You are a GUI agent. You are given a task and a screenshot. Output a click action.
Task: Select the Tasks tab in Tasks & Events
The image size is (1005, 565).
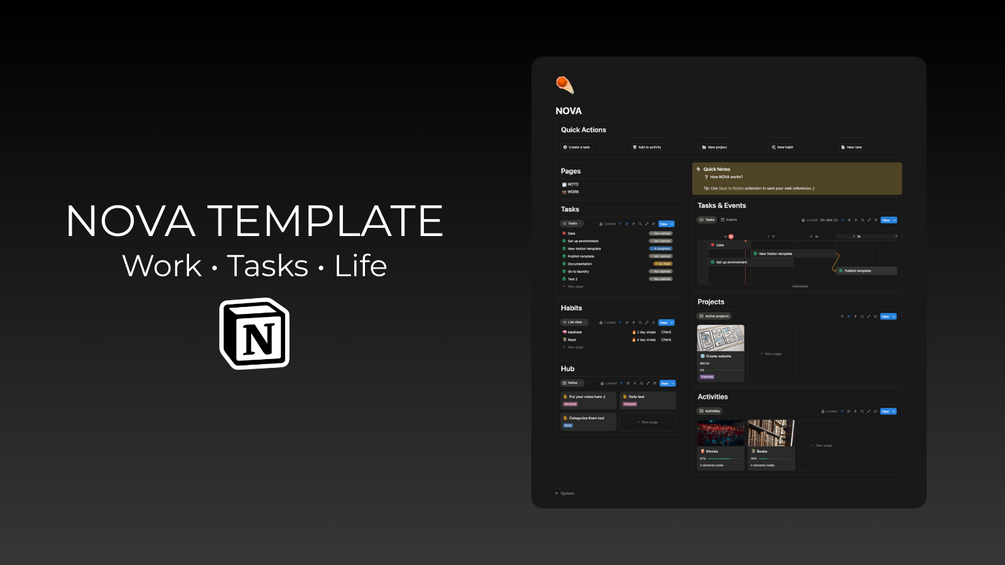pos(707,220)
